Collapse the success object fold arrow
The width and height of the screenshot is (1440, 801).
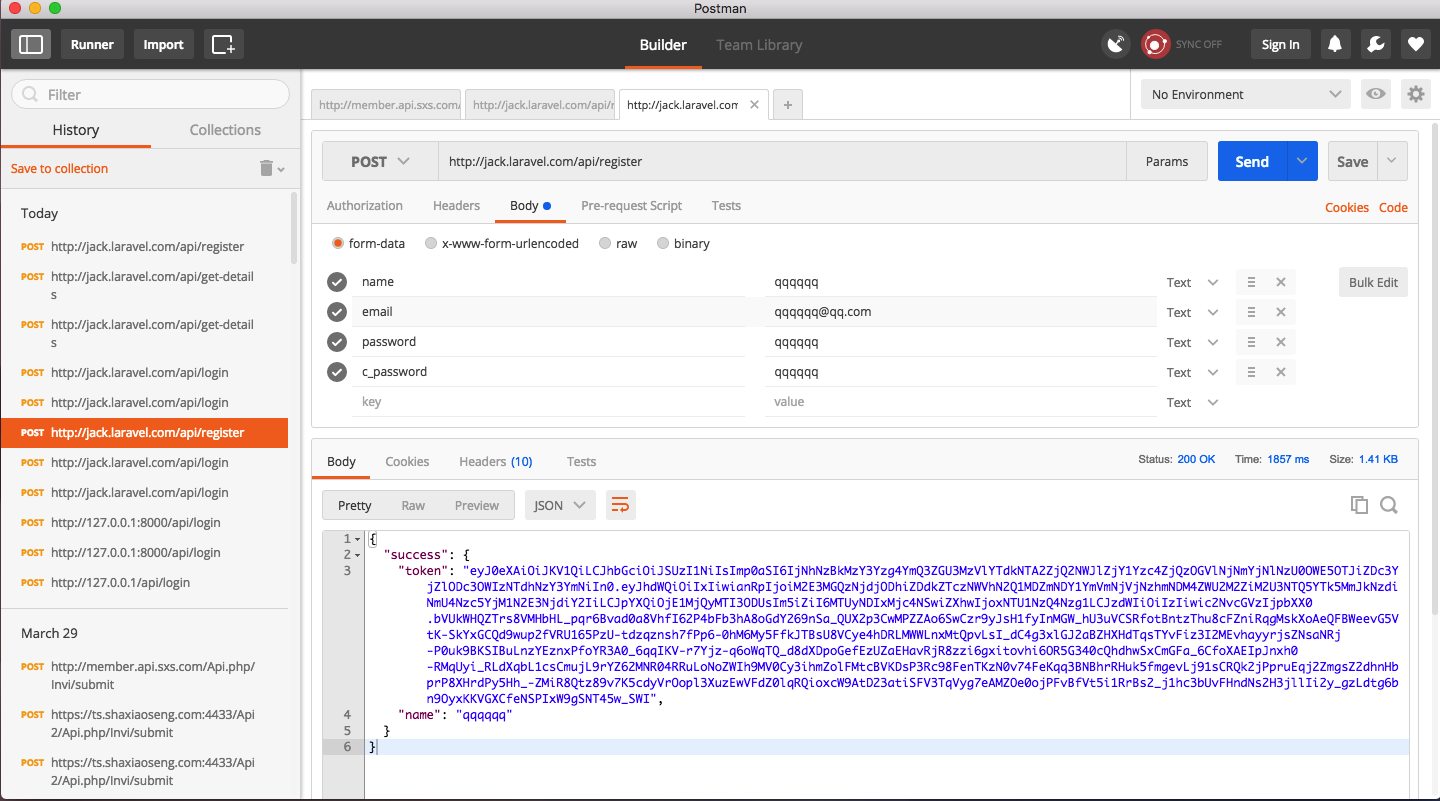(358, 555)
